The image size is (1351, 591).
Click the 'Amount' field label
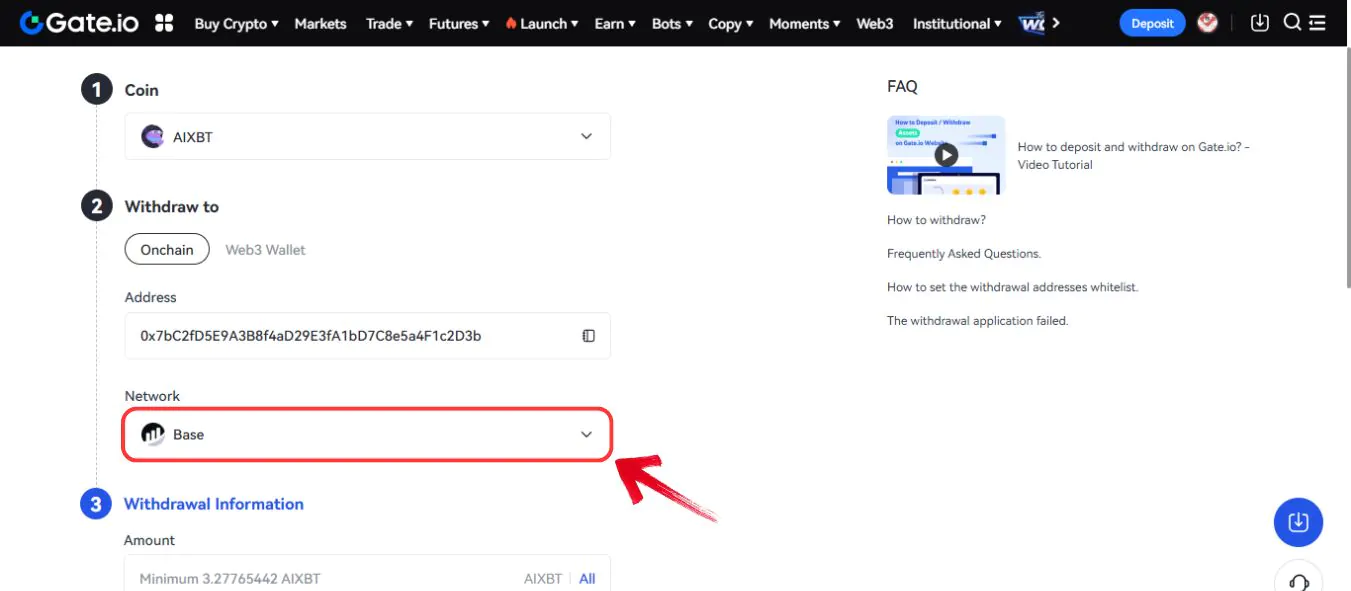149,540
